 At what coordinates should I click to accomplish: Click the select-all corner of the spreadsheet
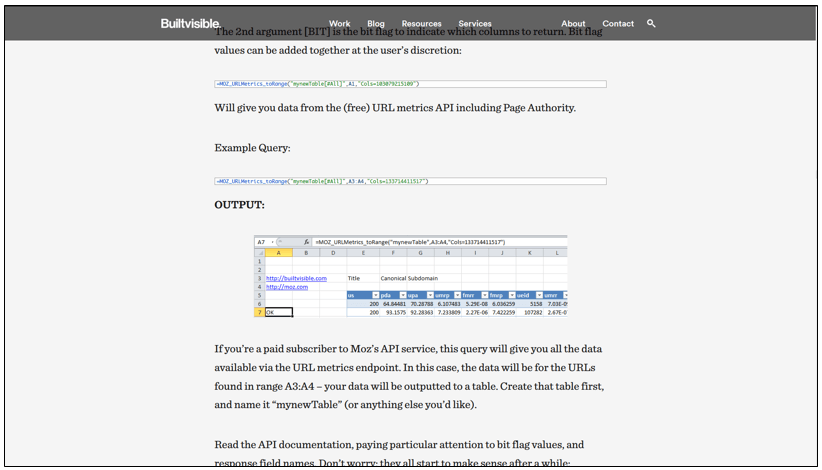259,253
